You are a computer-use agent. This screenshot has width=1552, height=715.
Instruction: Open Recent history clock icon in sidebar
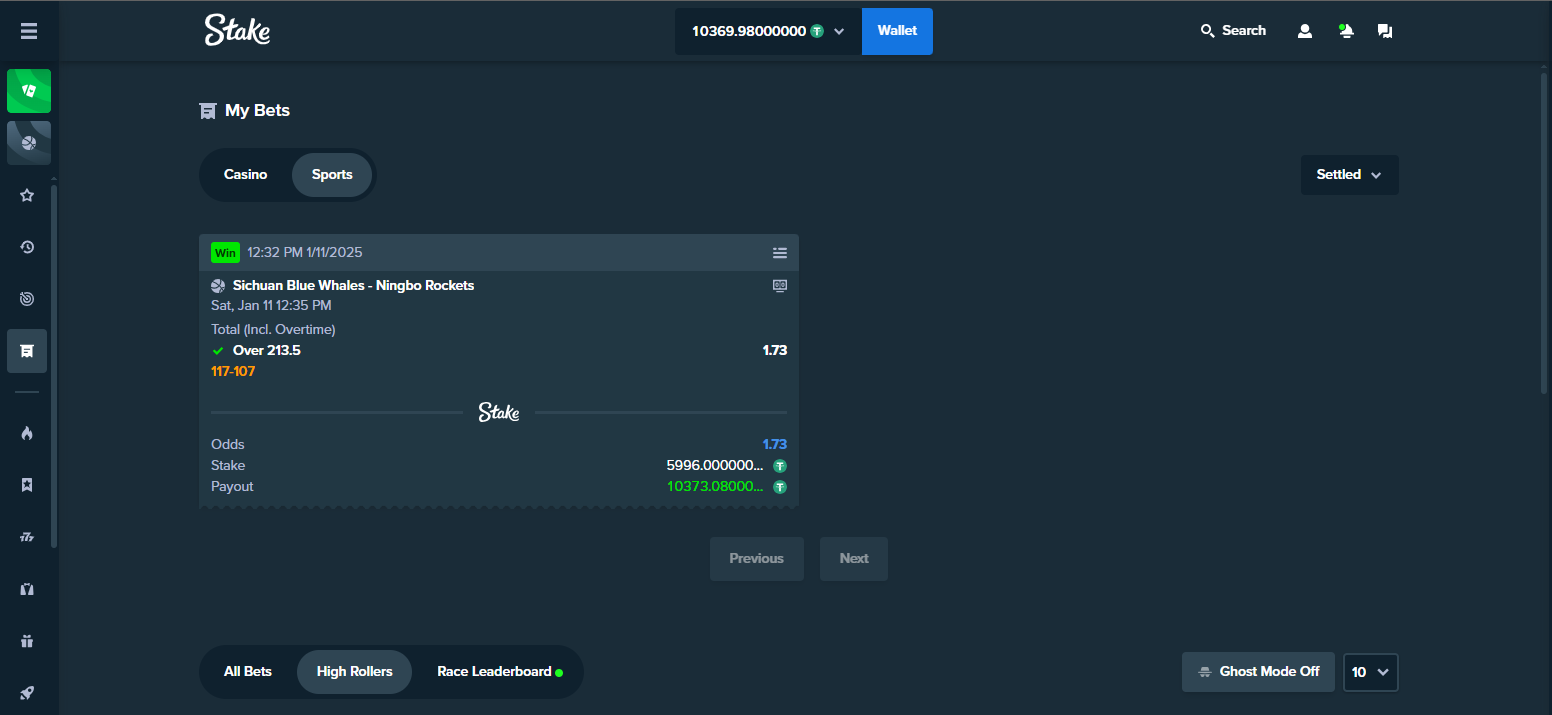[x=28, y=247]
